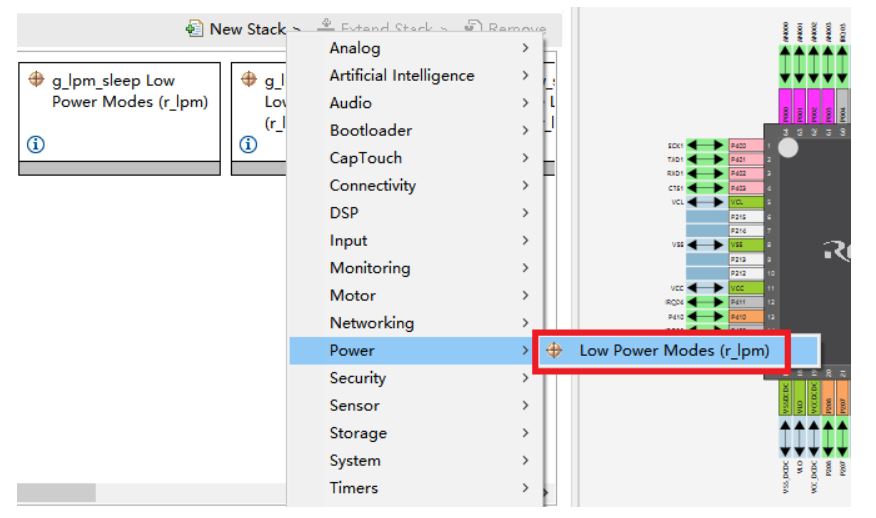The width and height of the screenshot is (876, 518).
Task: Click the RXD1 pin direction arrow
Action: [x=705, y=173]
